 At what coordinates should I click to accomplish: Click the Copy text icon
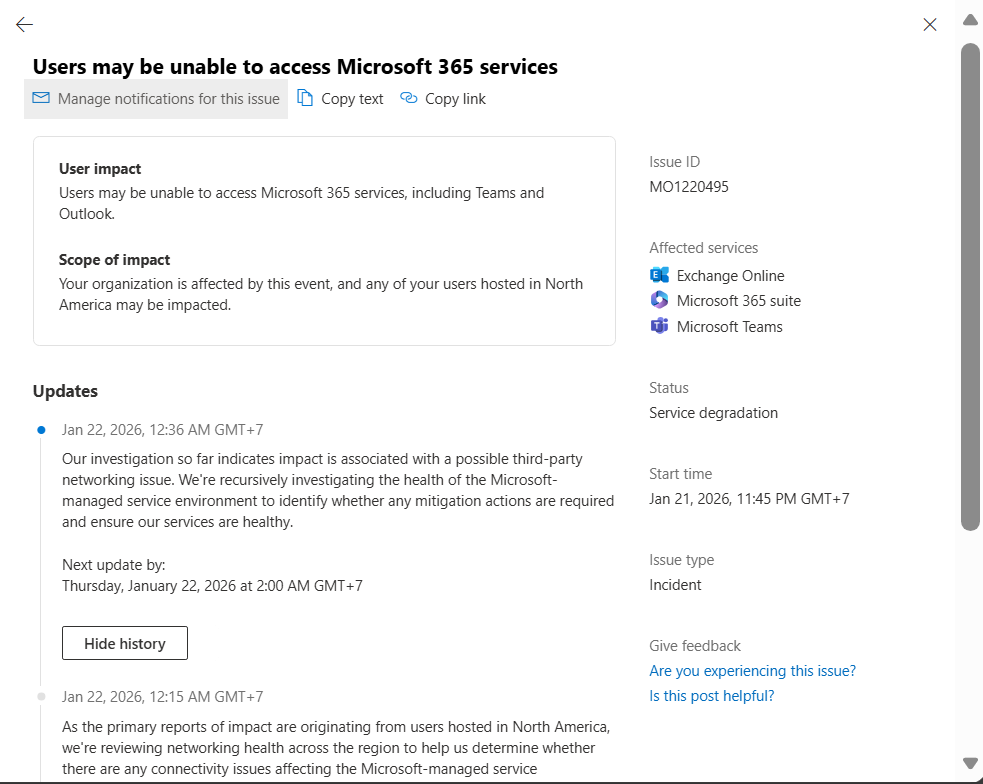(305, 98)
